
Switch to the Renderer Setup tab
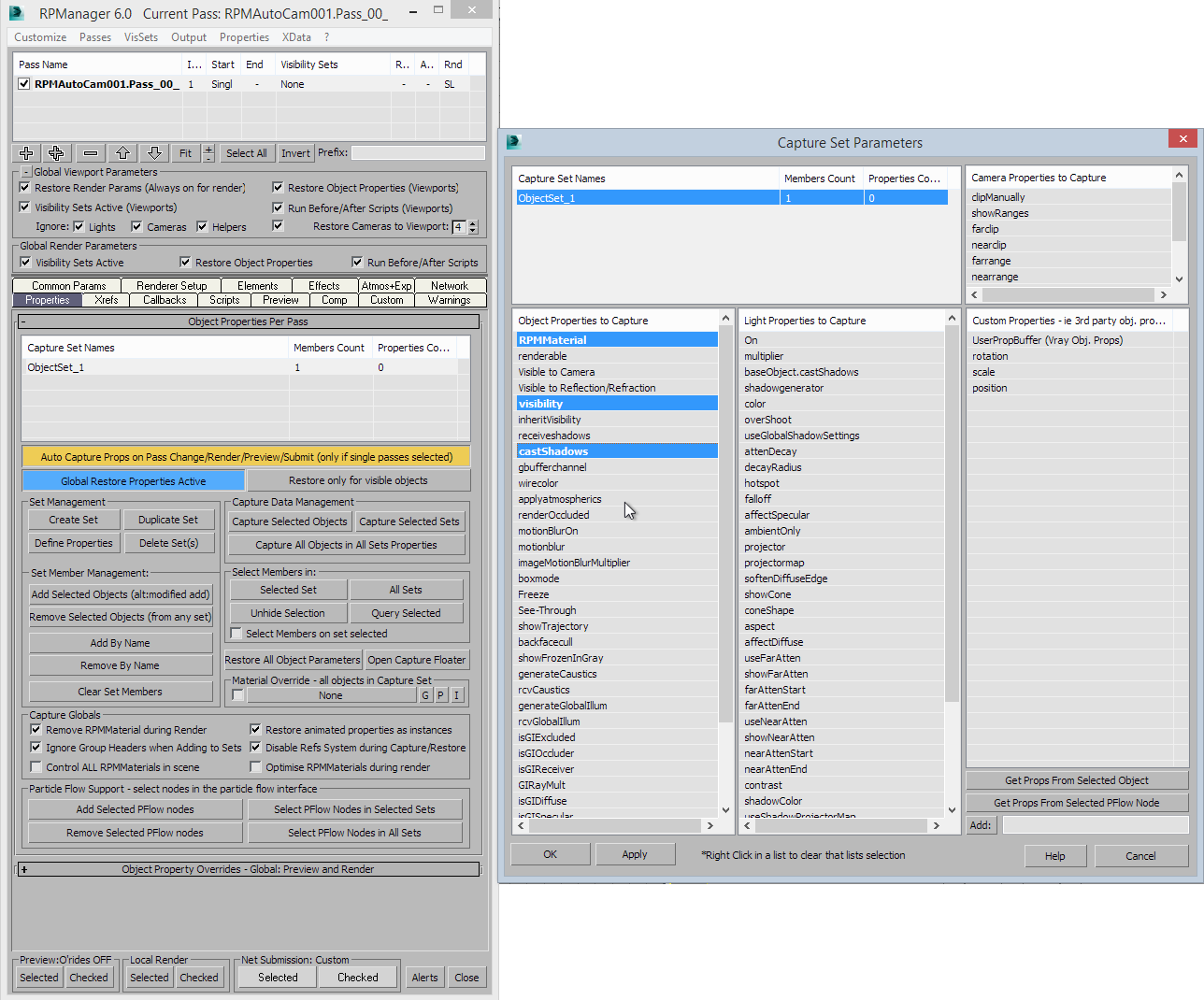(x=171, y=286)
